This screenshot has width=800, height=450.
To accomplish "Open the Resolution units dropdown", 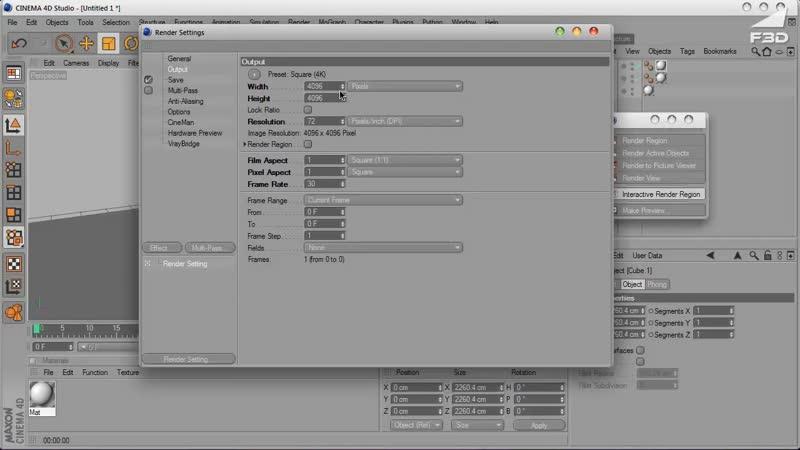I will click(x=405, y=121).
